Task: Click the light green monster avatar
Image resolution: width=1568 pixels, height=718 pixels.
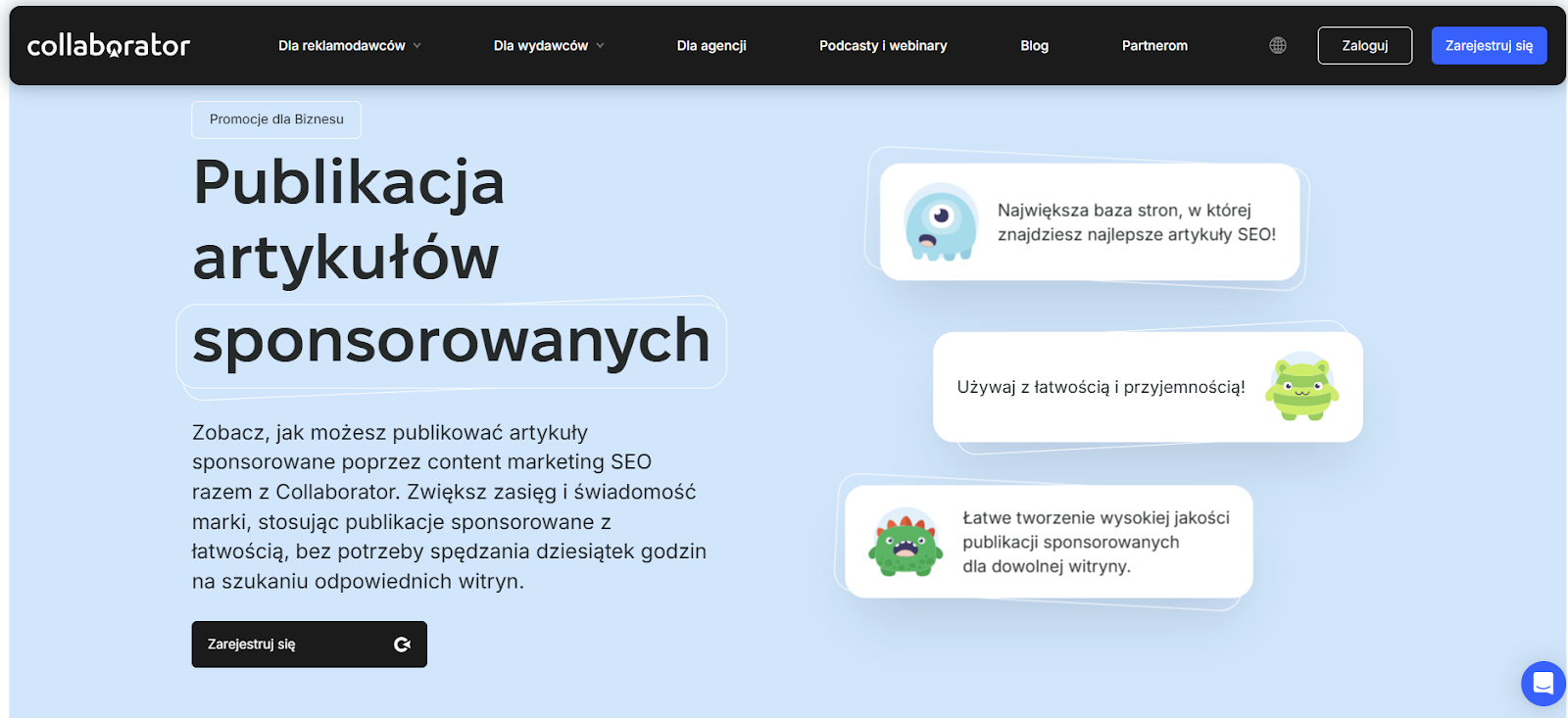Action: point(1302,386)
